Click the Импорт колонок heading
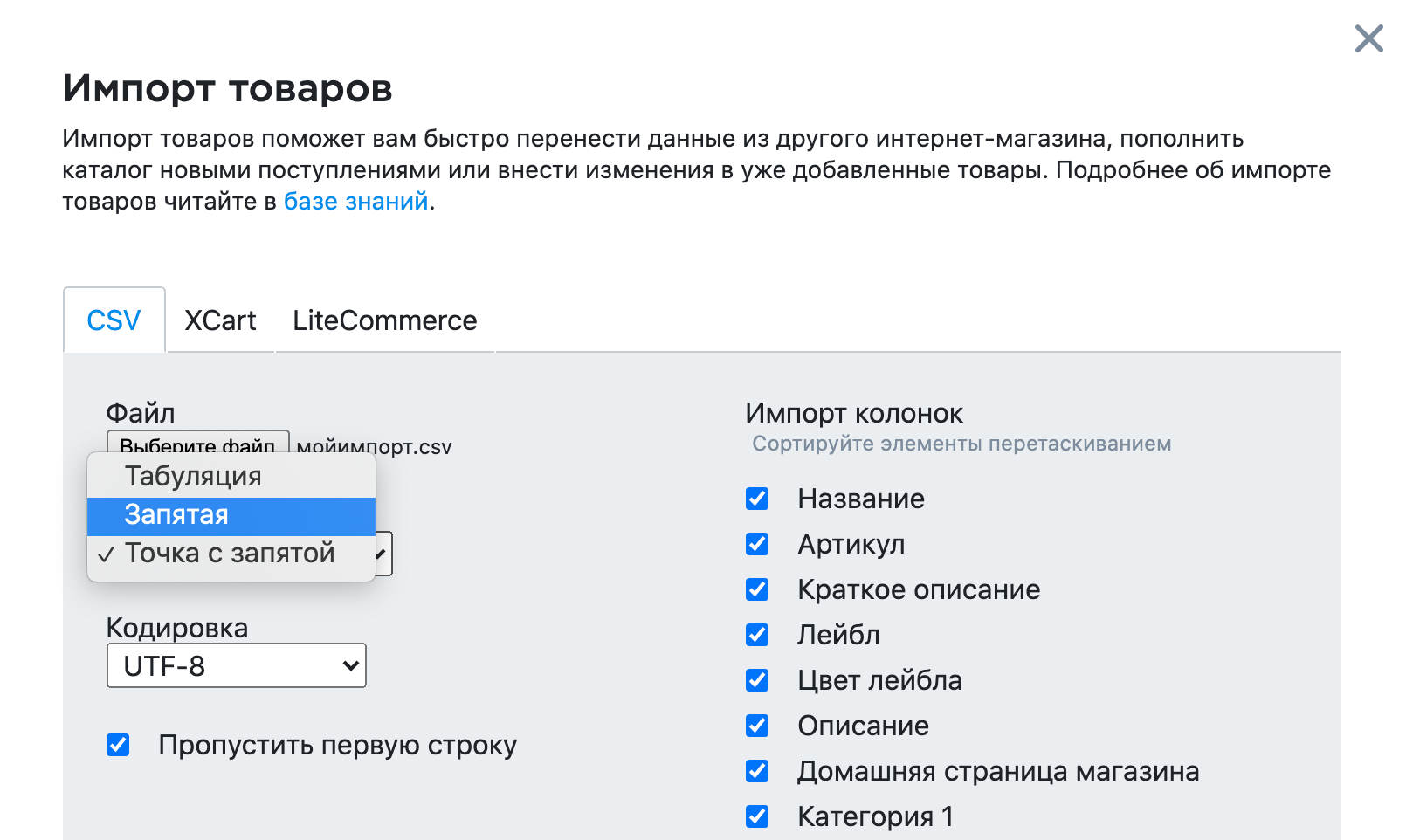This screenshot has height=840, width=1406. pos(854,413)
